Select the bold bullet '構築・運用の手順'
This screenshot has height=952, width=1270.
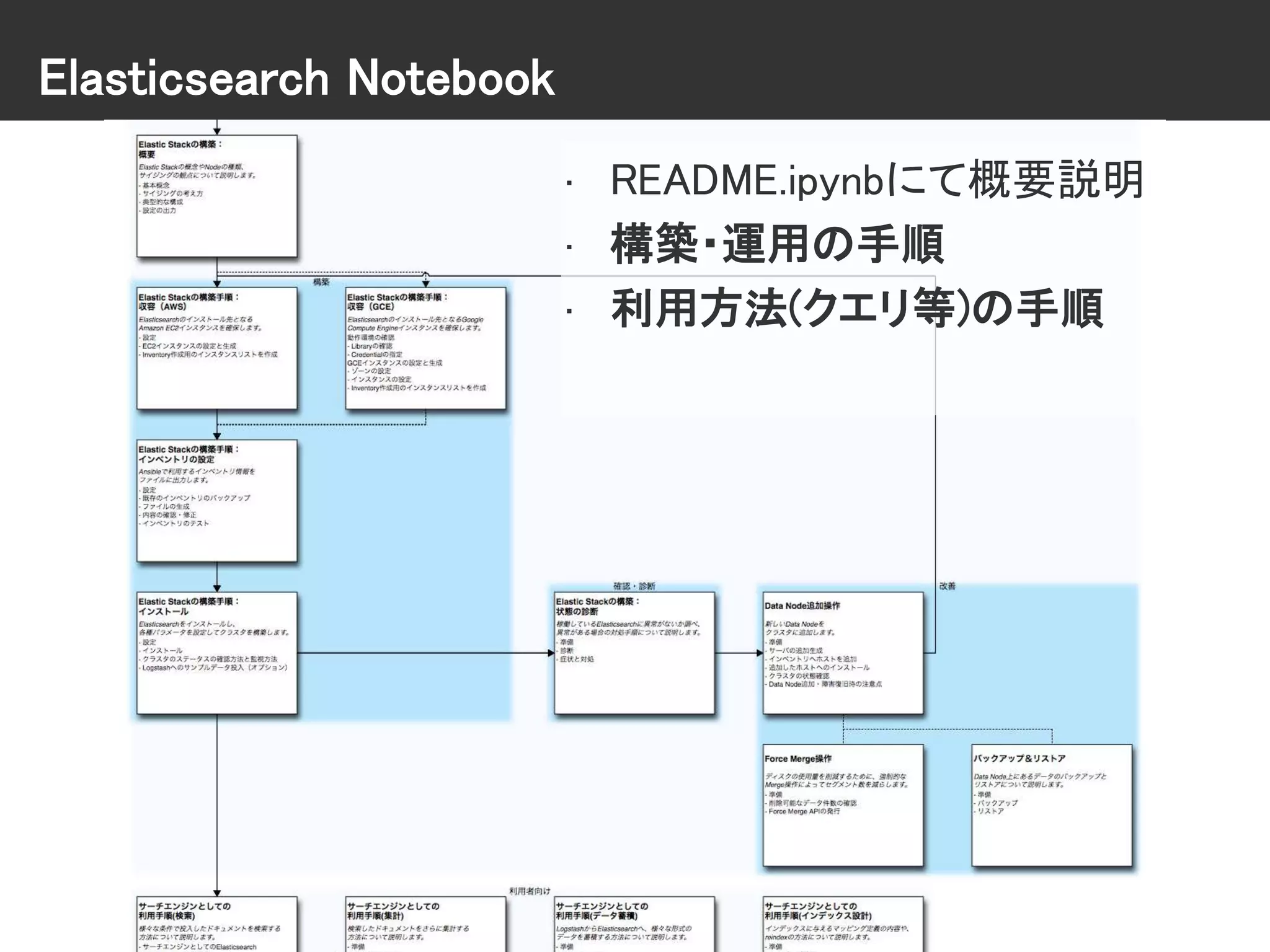777,244
